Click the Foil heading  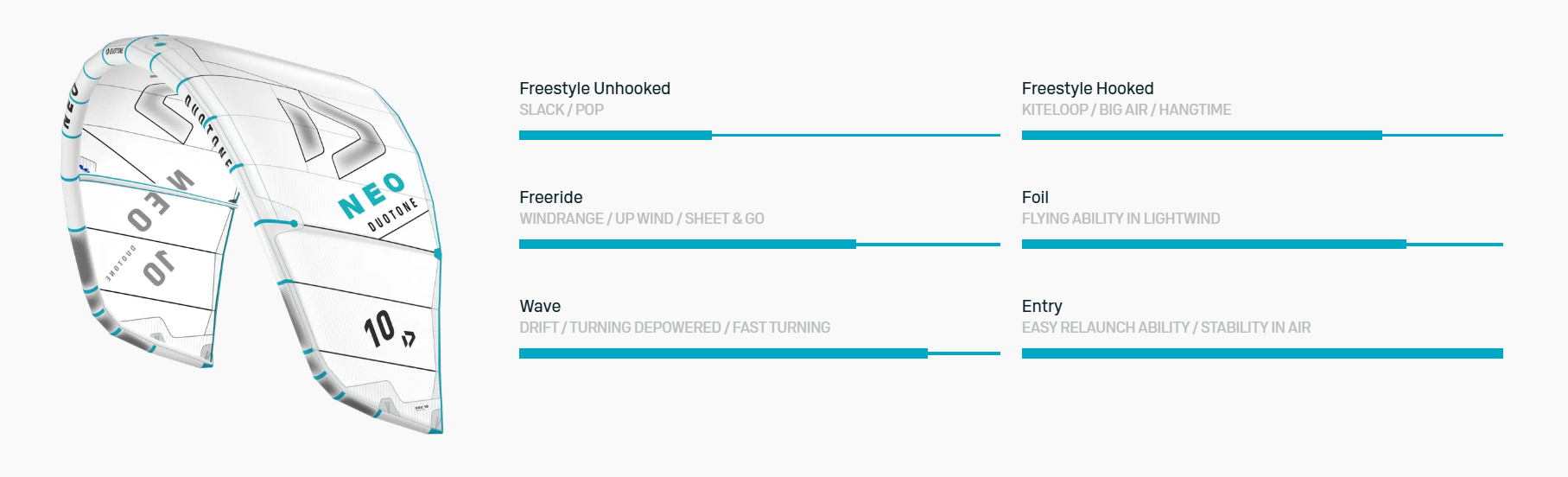click(1034, 197)
